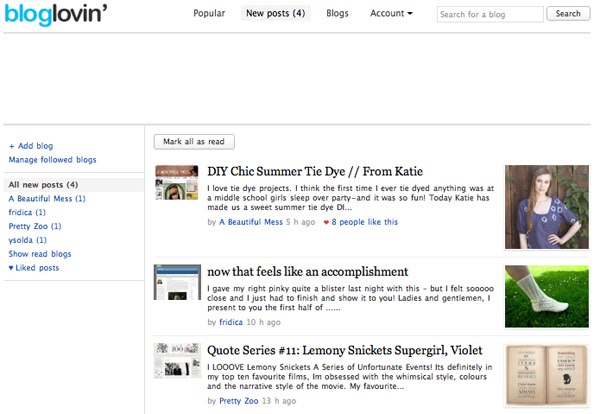Switch to New posts (4) tab
Screen dimensions: 600x414
276,13
